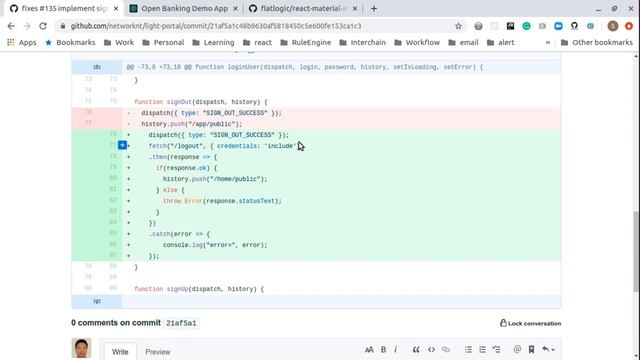Click the address bar URL
This screenshot has width=640, height=360.
click(216, 26)
